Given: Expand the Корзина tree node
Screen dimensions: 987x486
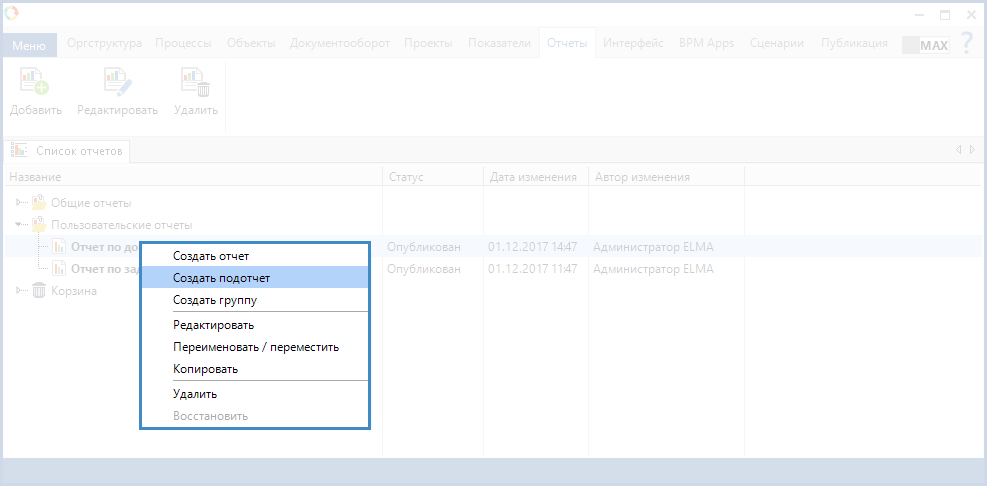Looking at the screenshot, I should 19,290.
